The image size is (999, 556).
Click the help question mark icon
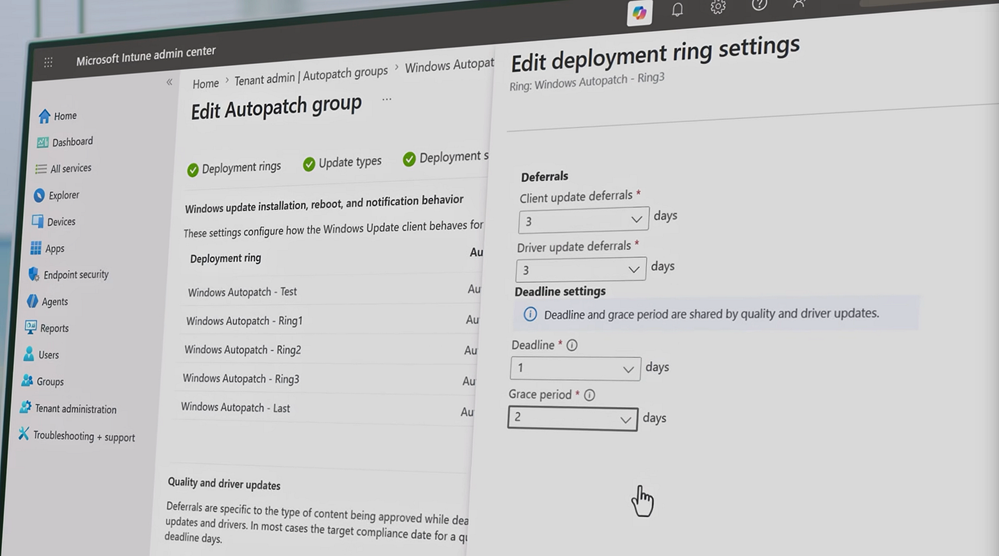point(759,4)
